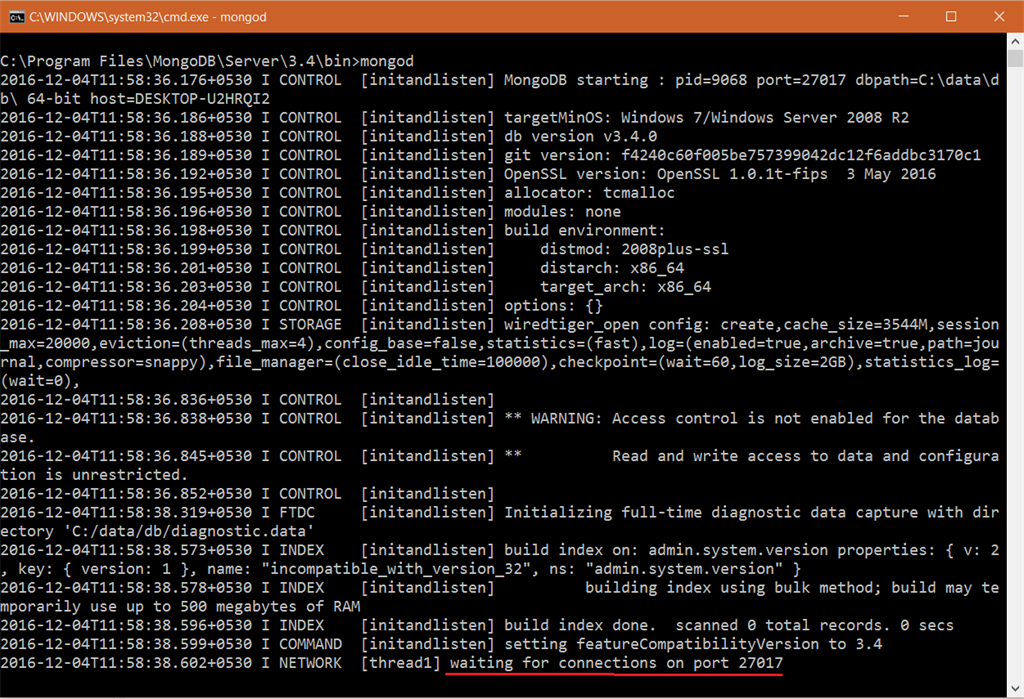Click 'target_arch: x86_64' text
This screenshot has width=1024, height=699.
click(x=626, y=287)
